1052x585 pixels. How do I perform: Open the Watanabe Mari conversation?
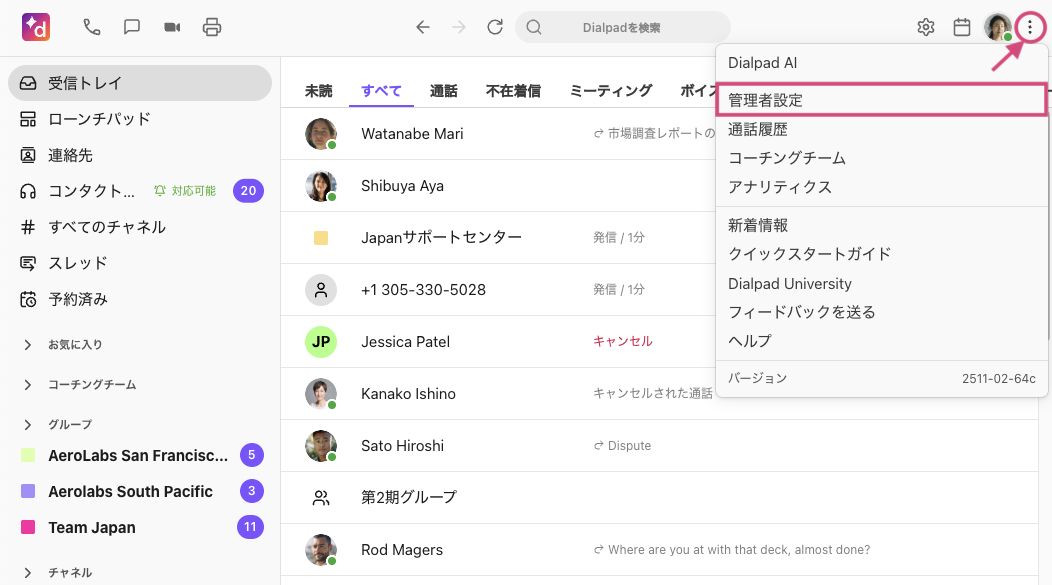pos(412,134)
